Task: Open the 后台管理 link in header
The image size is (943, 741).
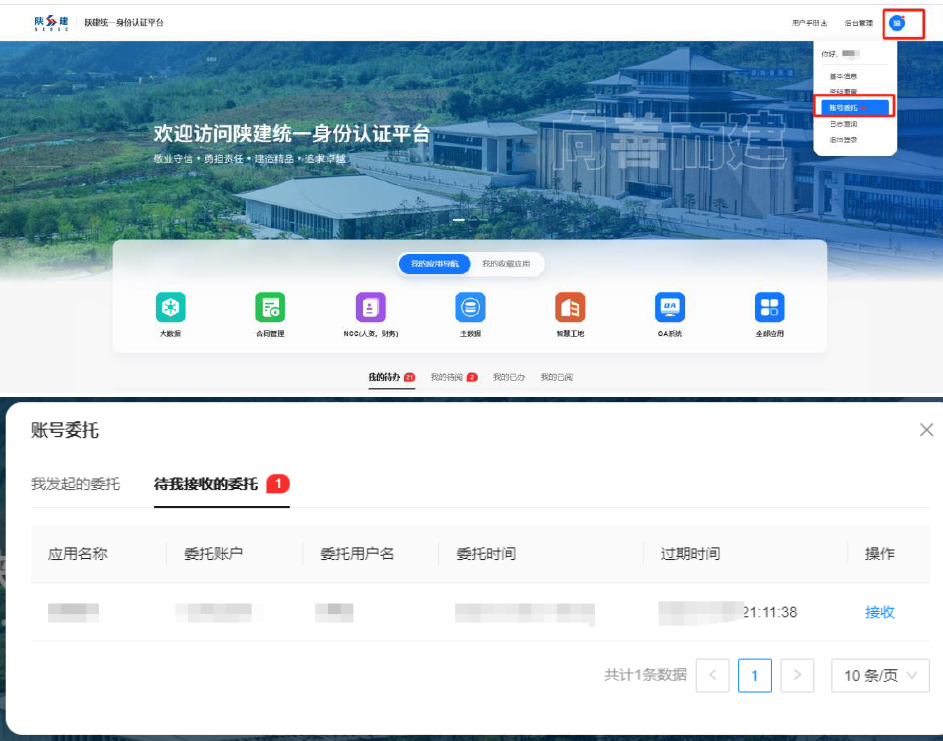Action: point(858,22)
